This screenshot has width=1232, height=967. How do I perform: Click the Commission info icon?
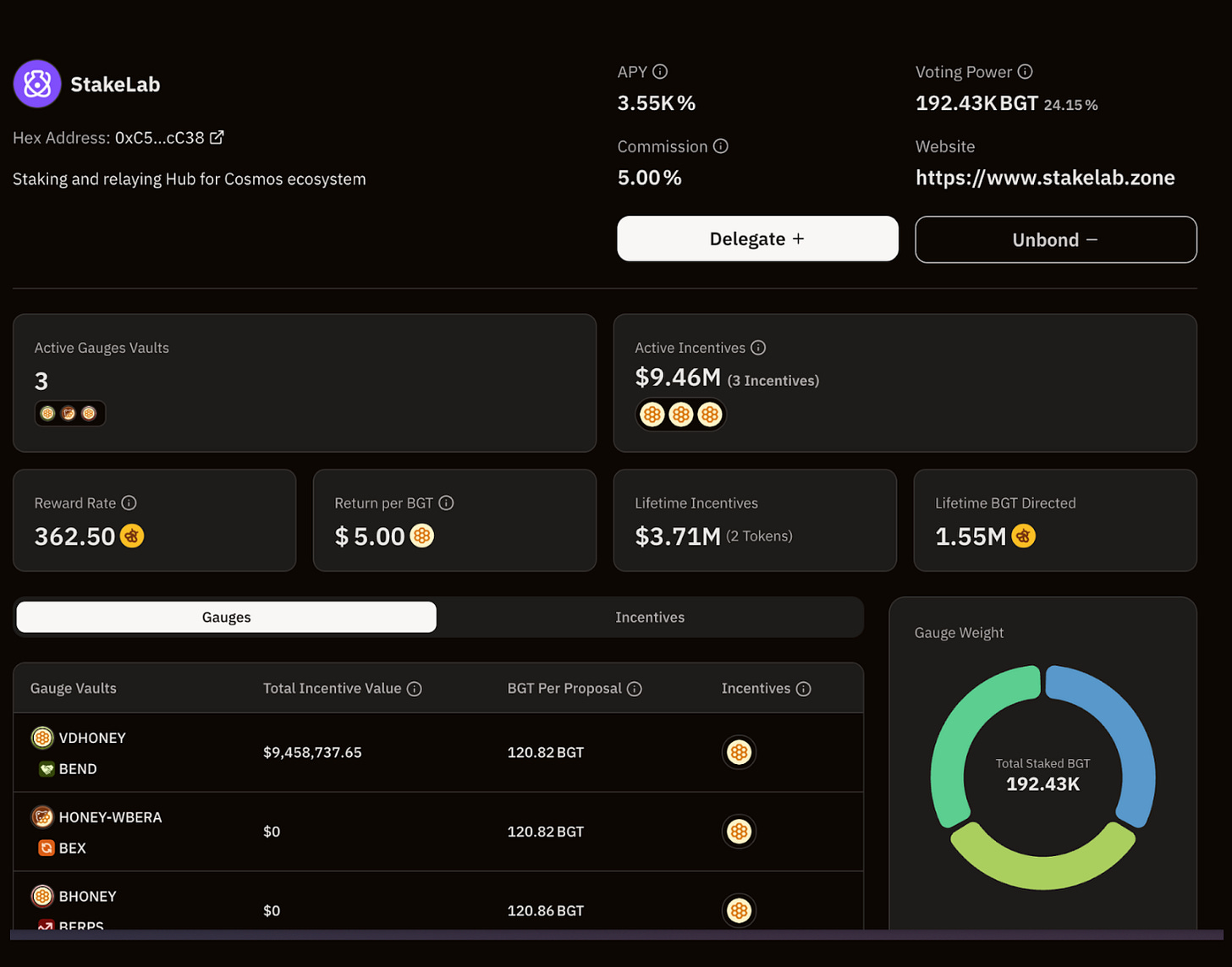pos(721,146)
